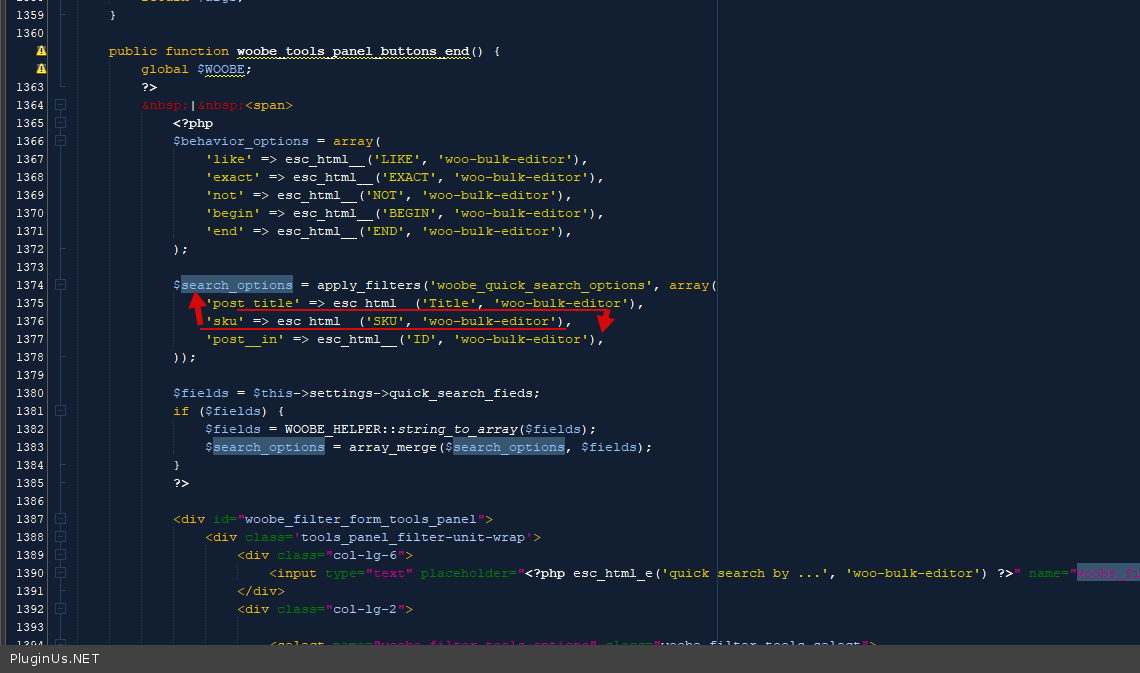Viewport: 1140px width, 673px height.
Task: Click the warning icon beside global $WOOBE line
Action: 41,69
